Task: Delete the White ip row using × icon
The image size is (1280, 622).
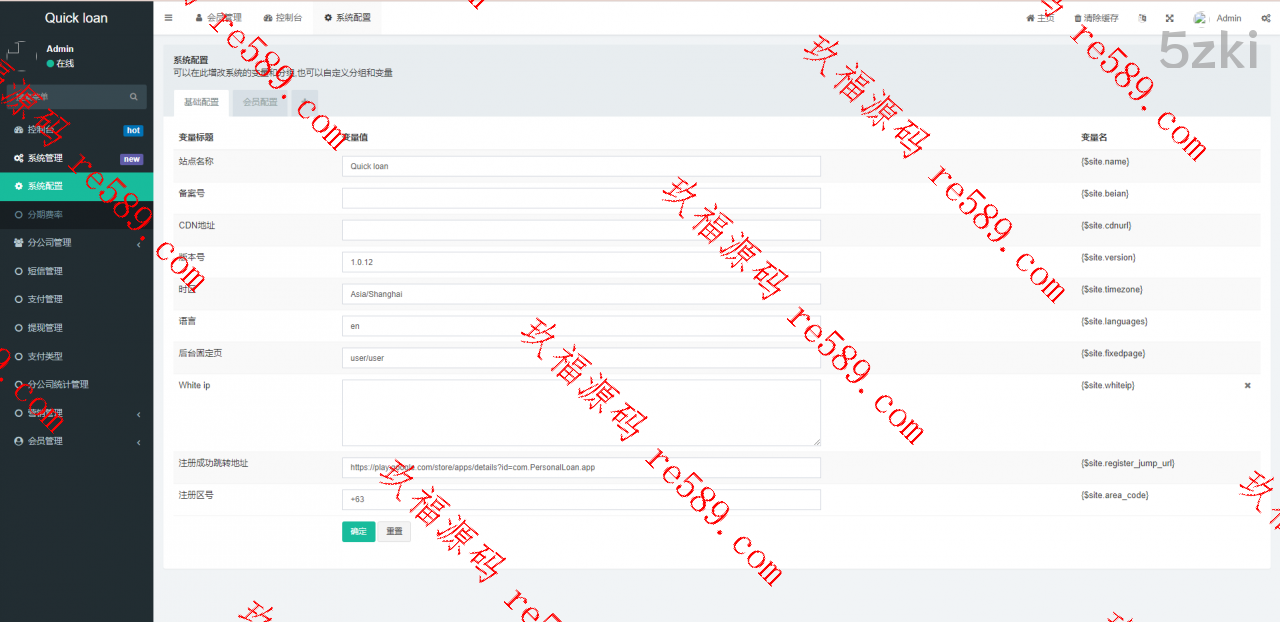Action: [x=1247, y=385]
